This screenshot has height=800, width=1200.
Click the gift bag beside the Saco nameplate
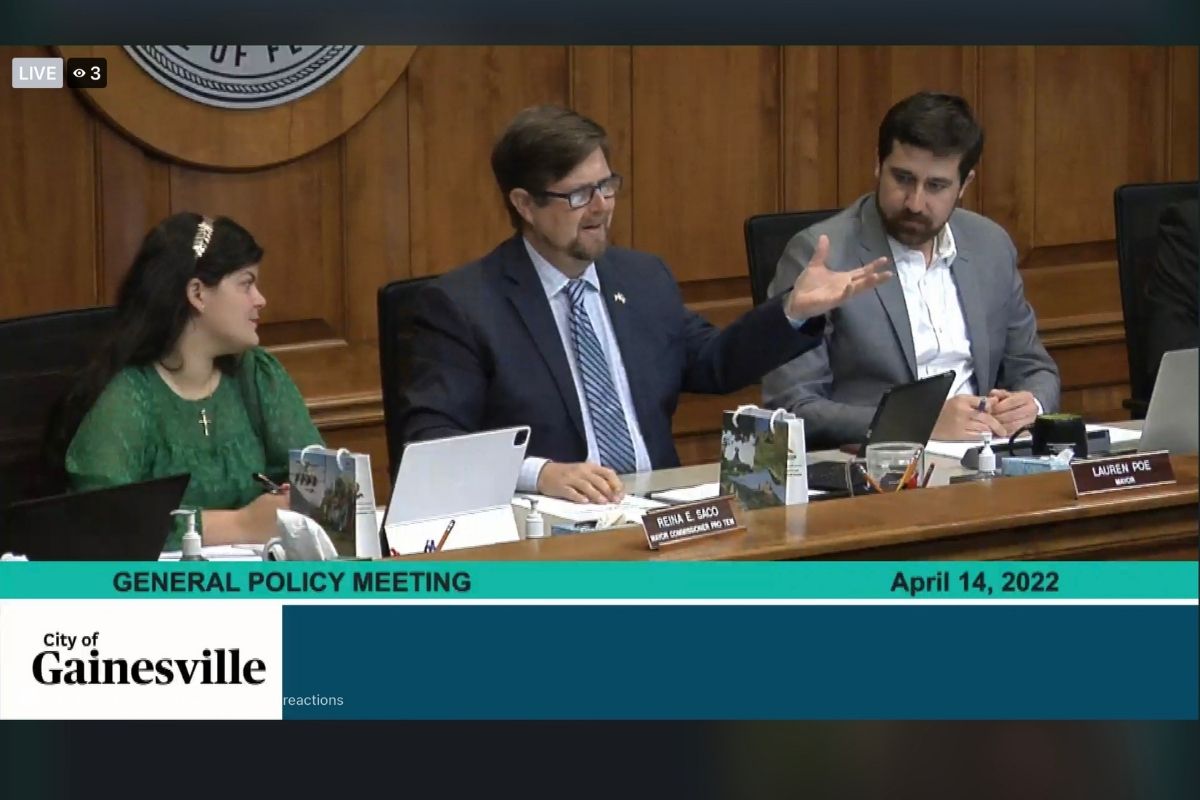tap(763, 458)
